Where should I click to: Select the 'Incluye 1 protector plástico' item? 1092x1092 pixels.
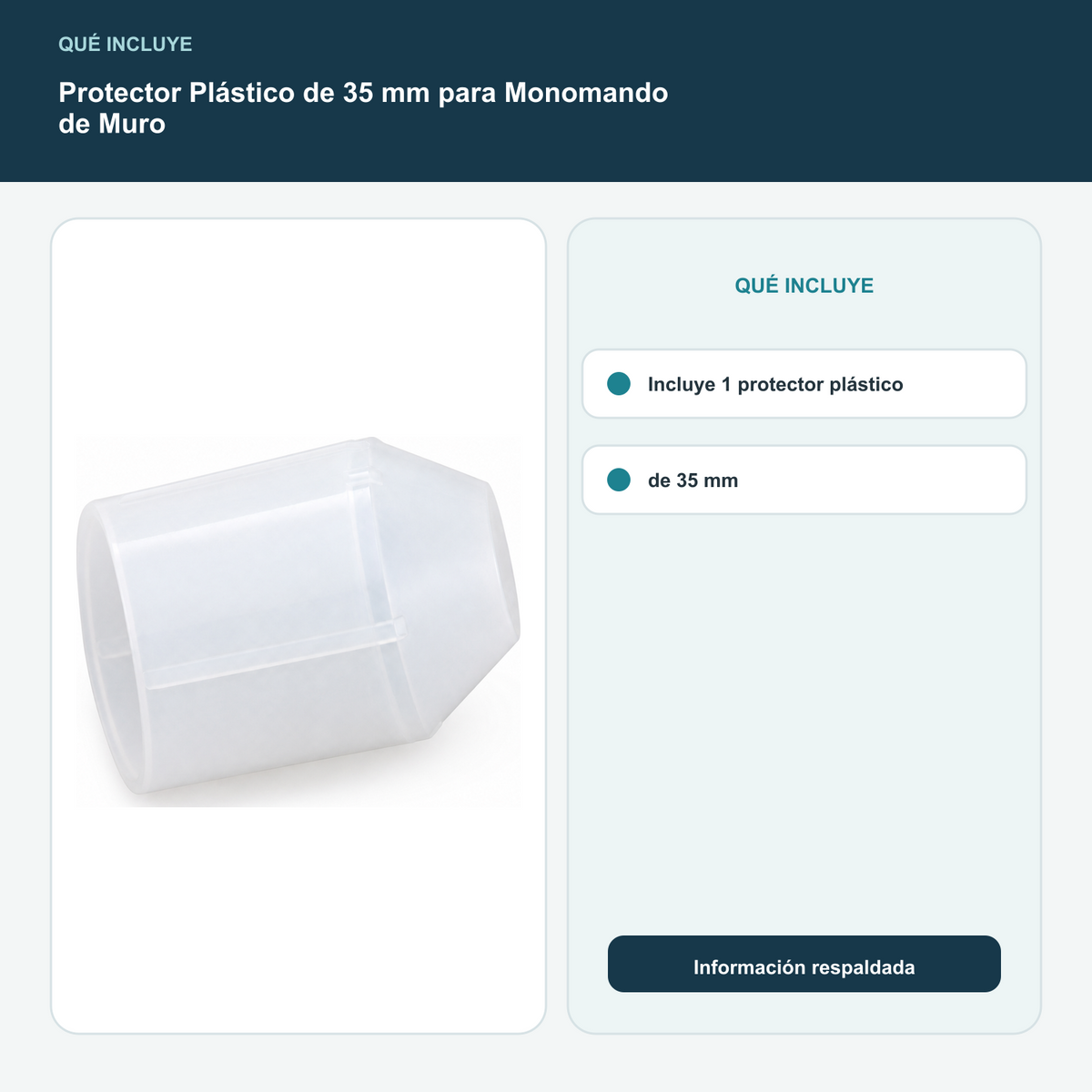804,384
